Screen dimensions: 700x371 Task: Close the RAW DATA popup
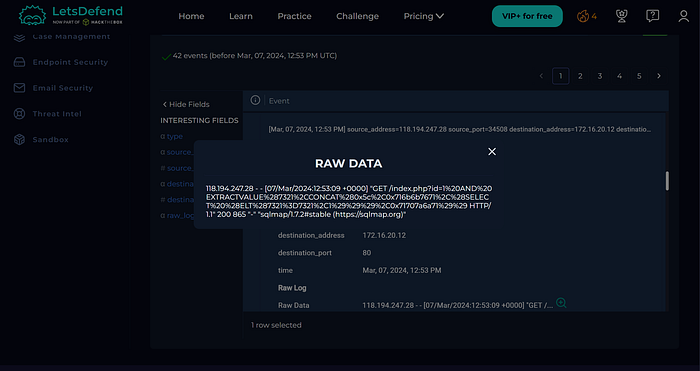(x=492, y=152)
